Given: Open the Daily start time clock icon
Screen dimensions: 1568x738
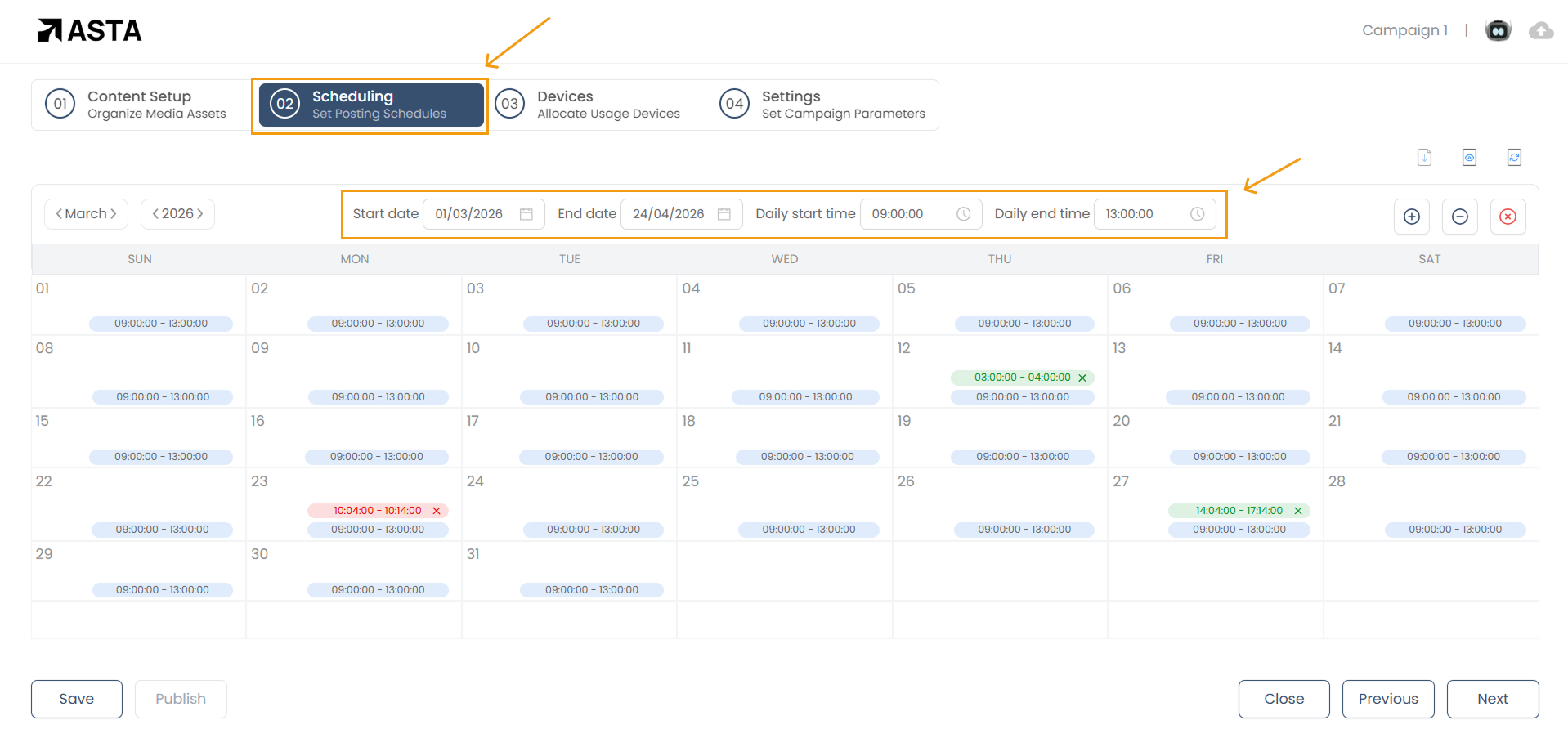Looking at the screenshot, I should 963,213.
